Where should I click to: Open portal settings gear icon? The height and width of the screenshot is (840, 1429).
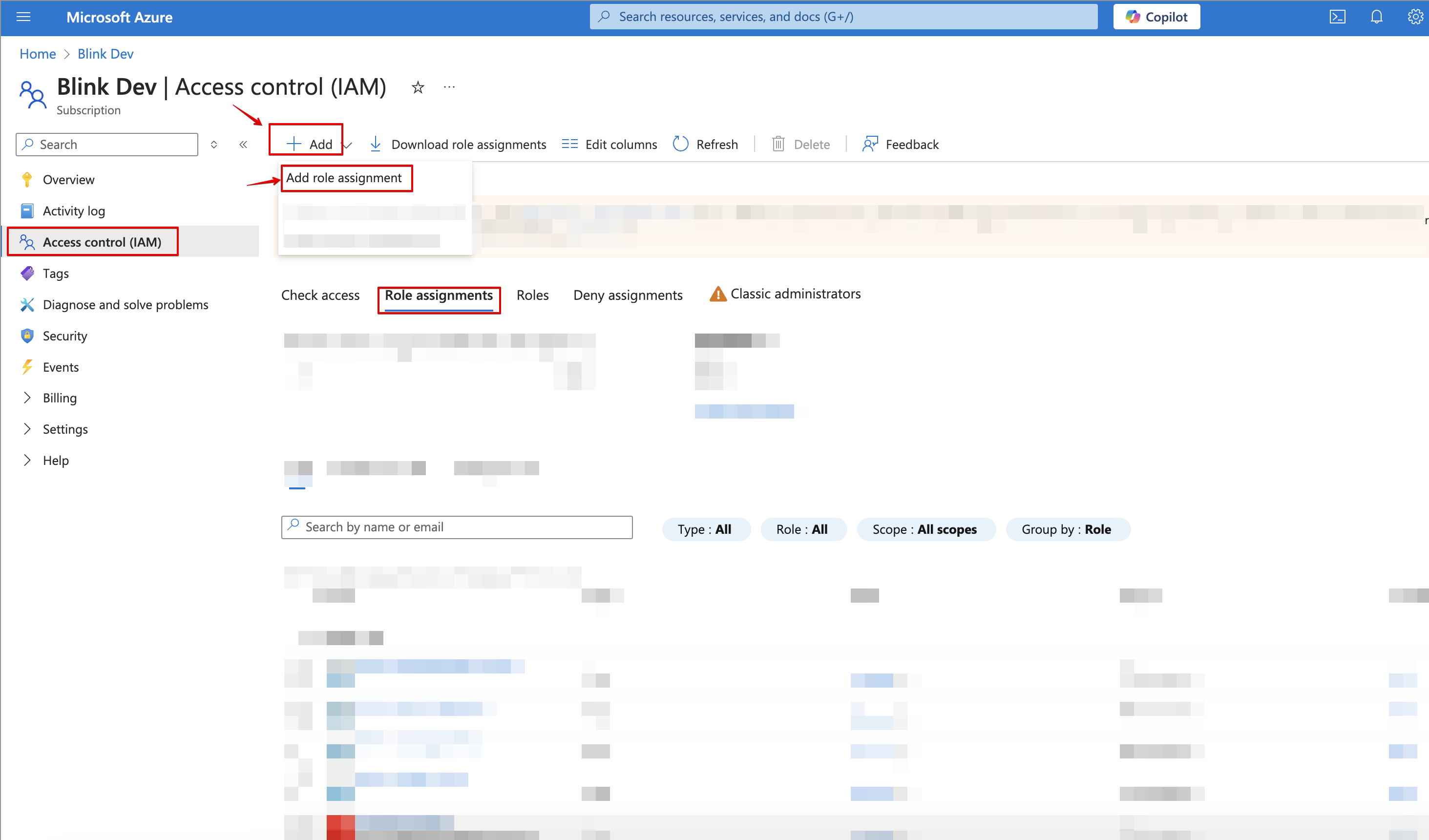coord(1415,17)
